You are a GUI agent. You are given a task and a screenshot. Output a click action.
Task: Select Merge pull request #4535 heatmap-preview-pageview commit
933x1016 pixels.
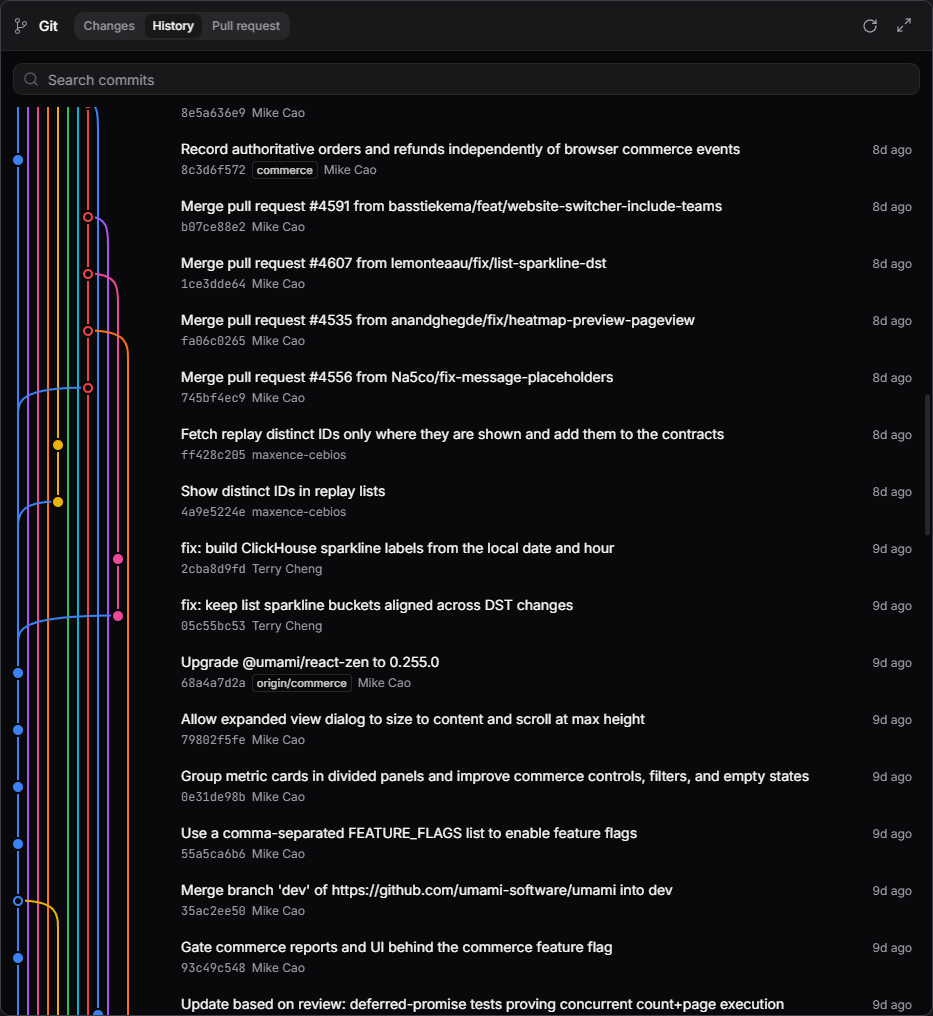tap(437, 320)
